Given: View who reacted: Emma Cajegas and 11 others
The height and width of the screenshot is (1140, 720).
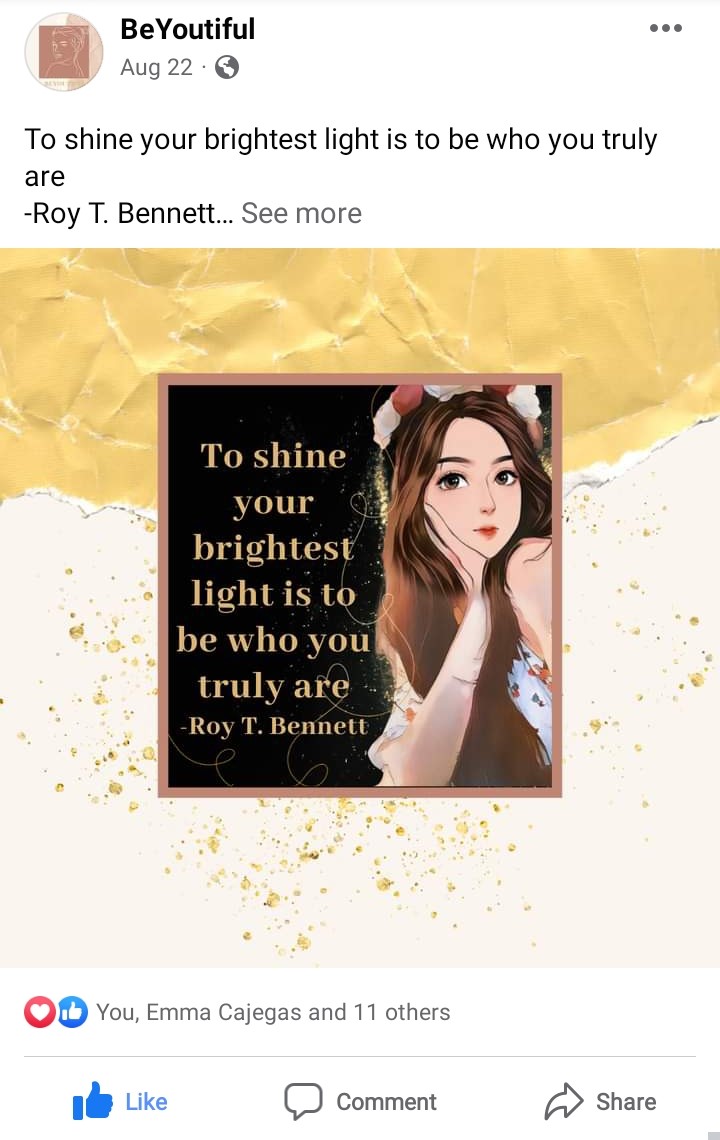Looking at the screenshot, I should pos(273,1012).
